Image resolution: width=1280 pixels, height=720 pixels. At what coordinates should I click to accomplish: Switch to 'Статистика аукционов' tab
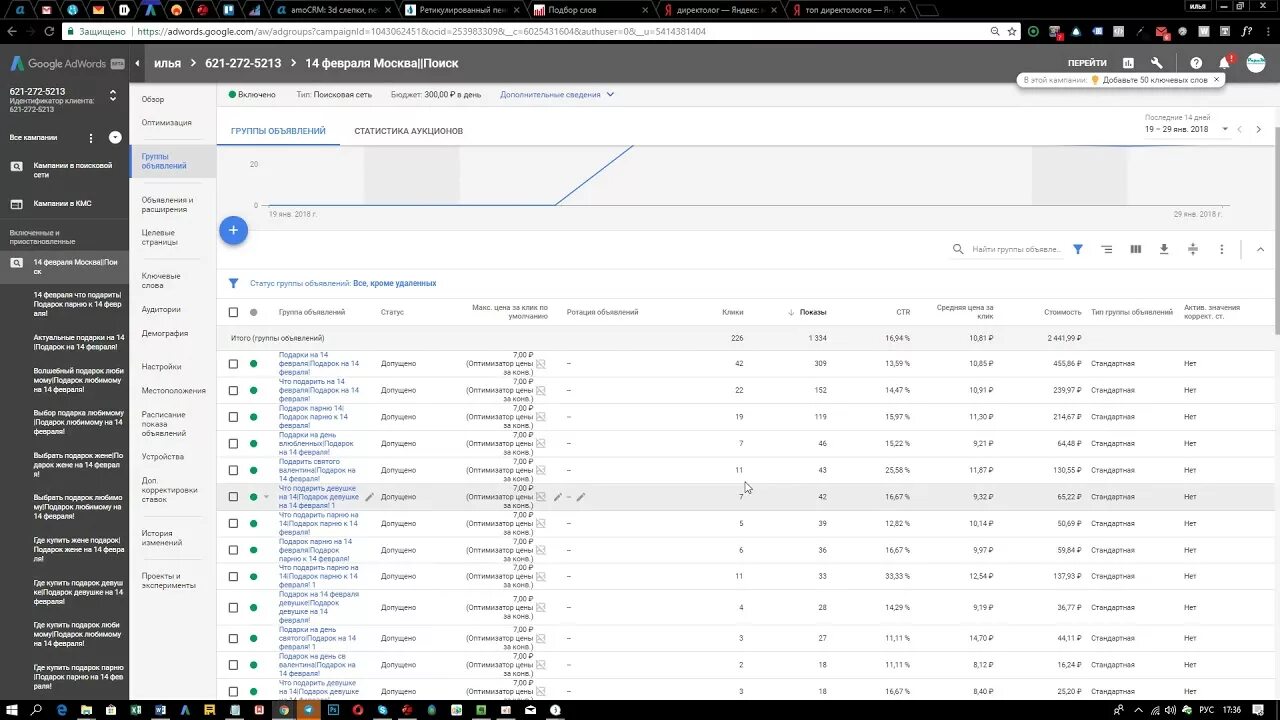pyautogui.click(x=408, y=131)
